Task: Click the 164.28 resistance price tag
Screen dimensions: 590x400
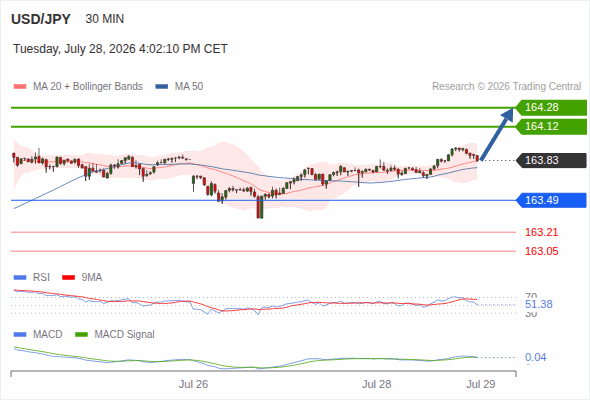Action: [x=551, y=108]
